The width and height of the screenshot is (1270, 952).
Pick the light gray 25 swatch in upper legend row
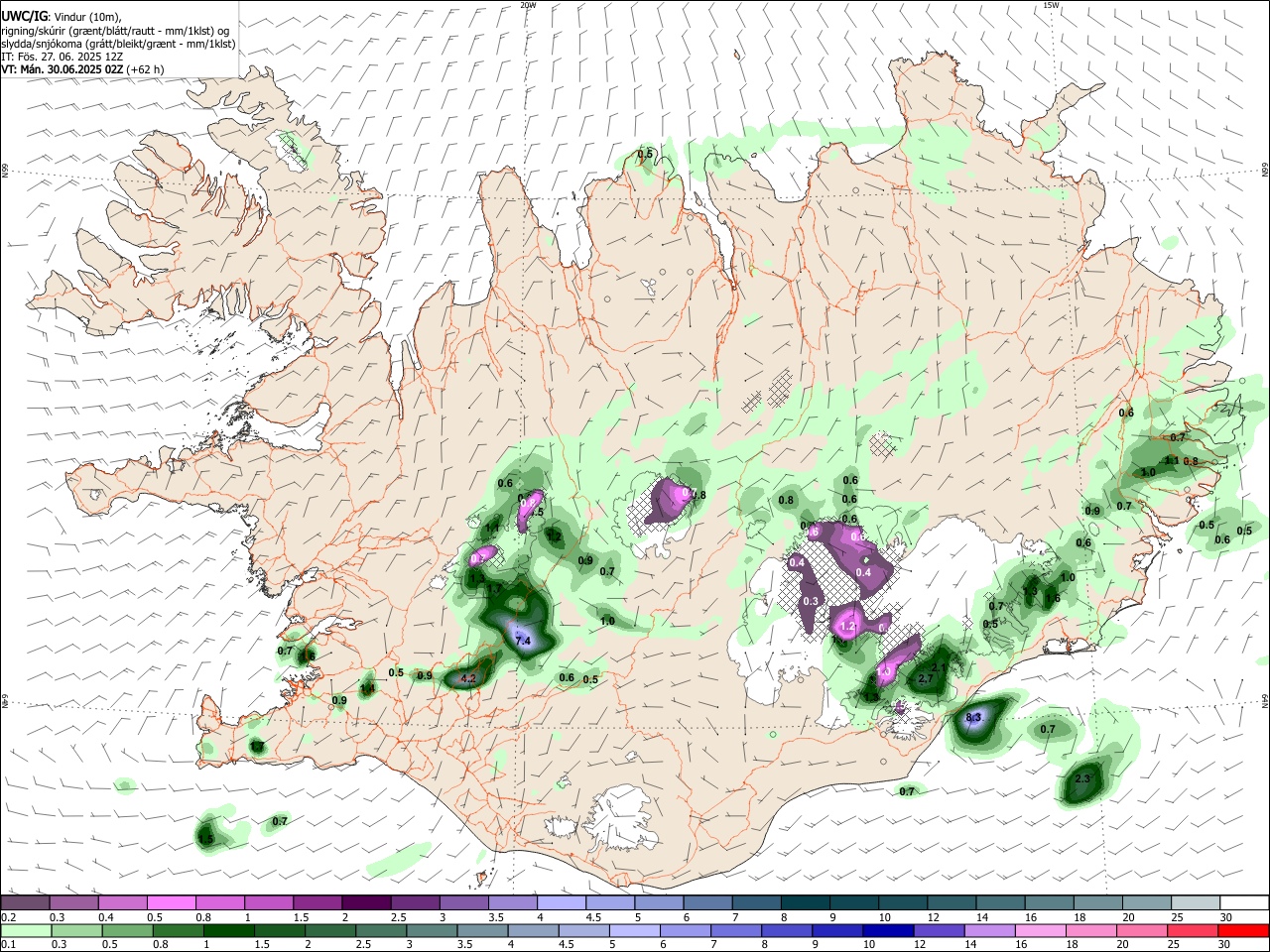point(1196,902)
